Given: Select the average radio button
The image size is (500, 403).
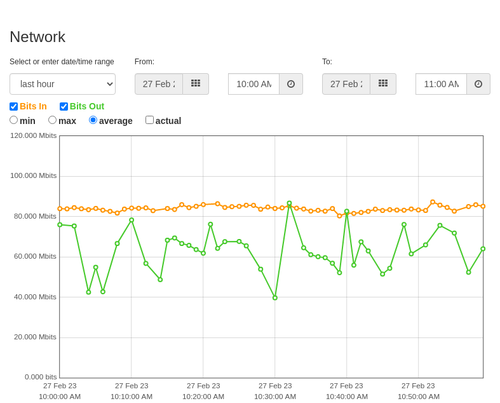Looking at the screenshot, I should pos(93,120).
